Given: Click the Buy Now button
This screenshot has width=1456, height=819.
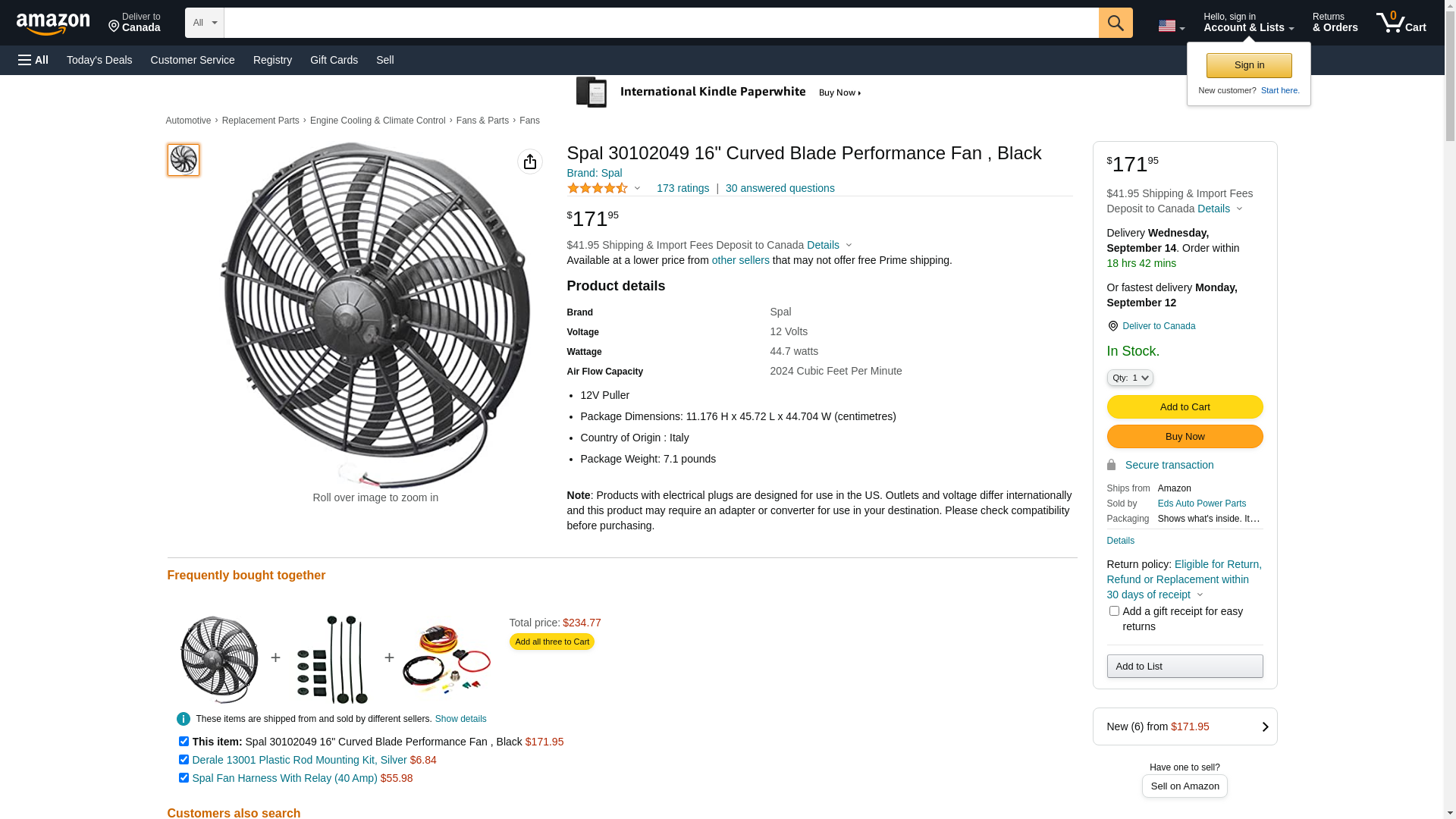Looking at the screenshot, I should coord(1184,436).
